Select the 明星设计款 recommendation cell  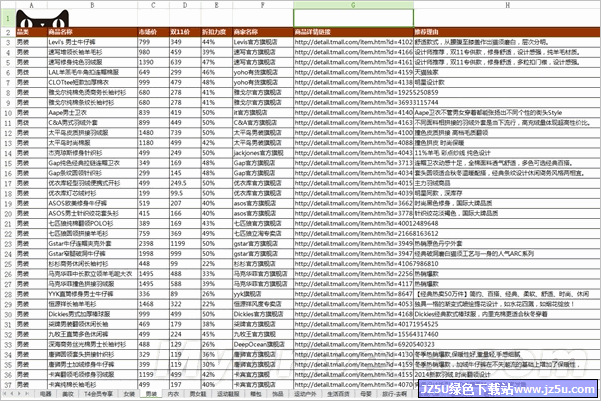[507, 82]
